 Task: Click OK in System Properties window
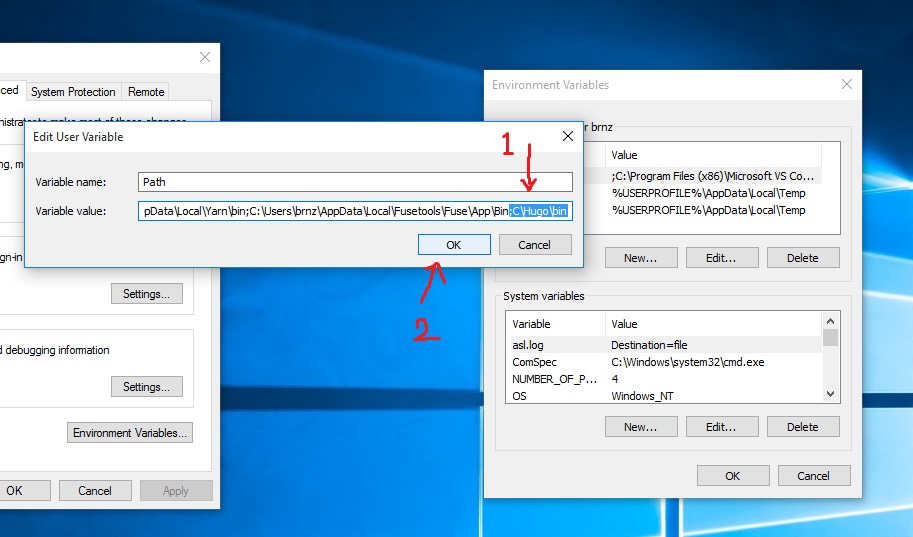click(23, 490)
